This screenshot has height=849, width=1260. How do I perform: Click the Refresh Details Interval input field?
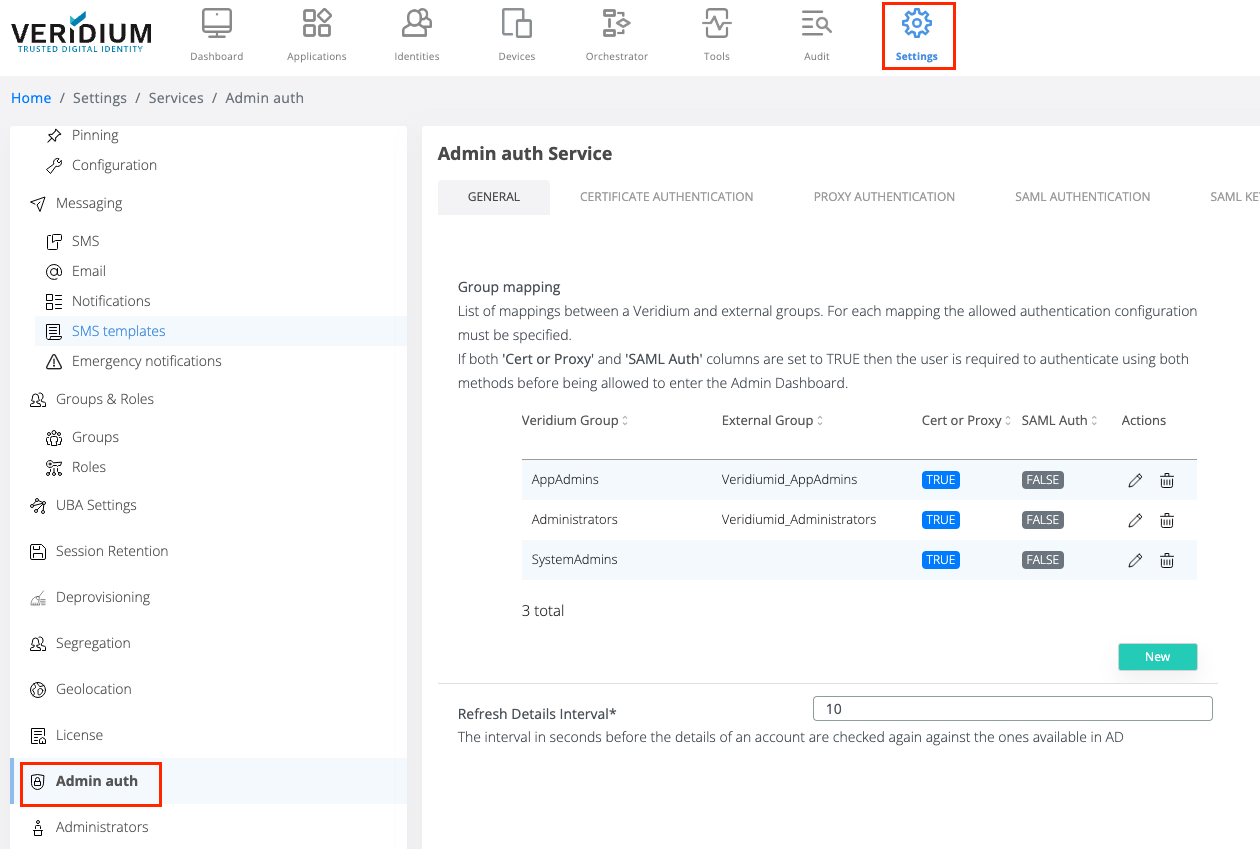click(x=1012, y=709)
